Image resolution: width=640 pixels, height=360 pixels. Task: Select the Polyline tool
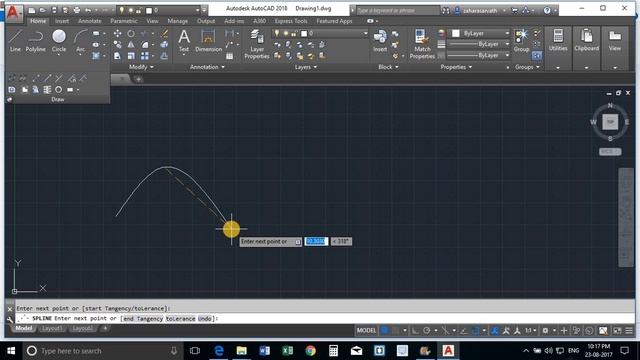36,40
